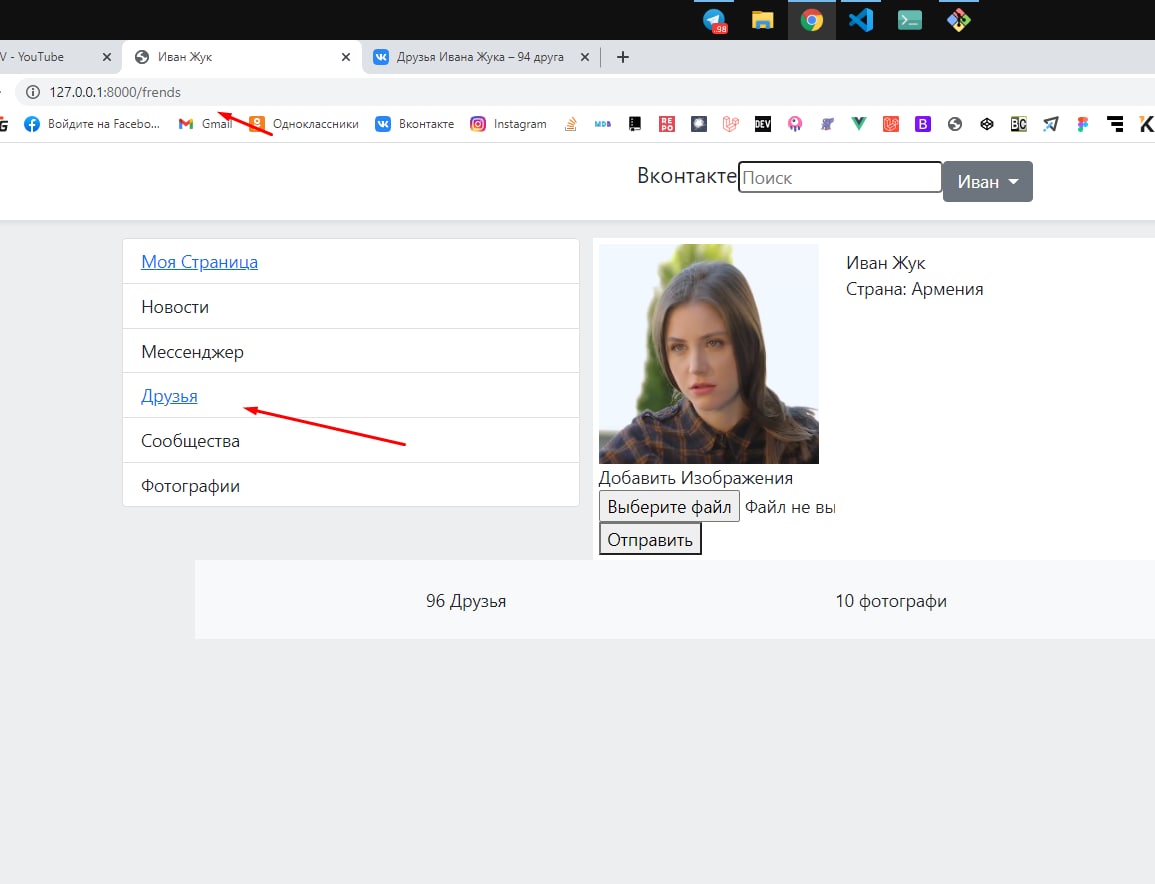Open Visual Studio Code from the taskbar
Viewport: 1155px width, 884px height.
click(x=860, y=20)
